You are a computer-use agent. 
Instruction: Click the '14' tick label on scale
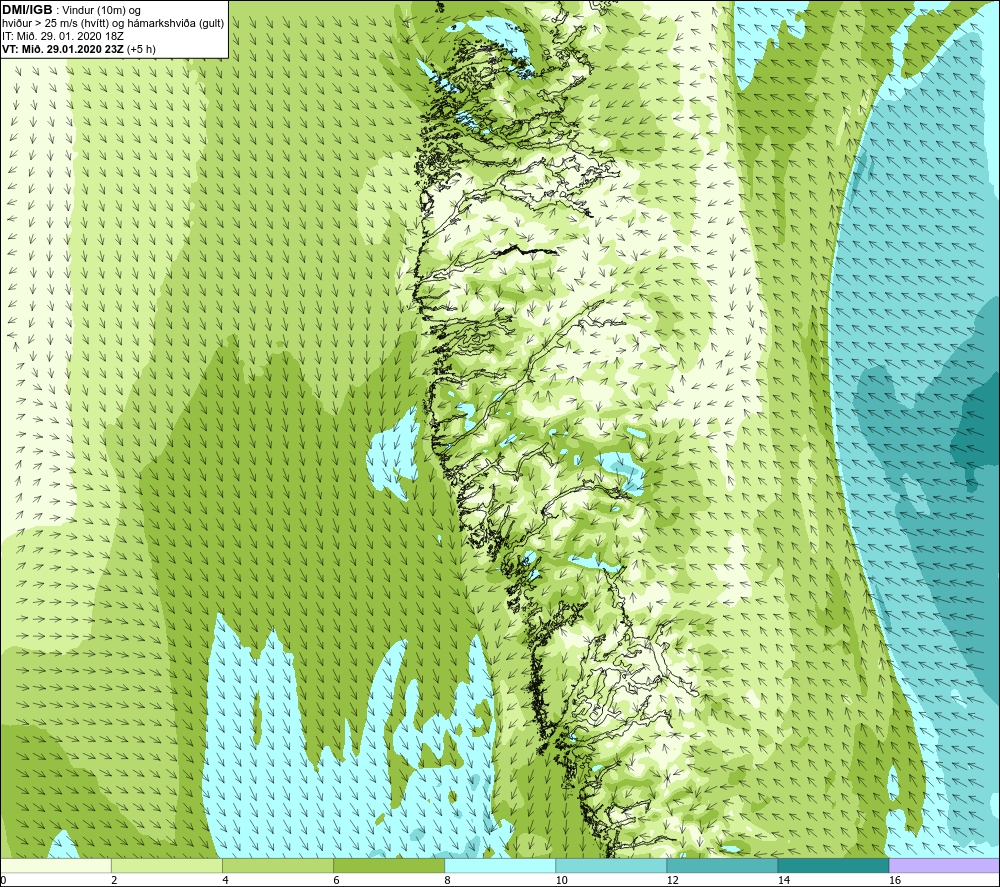coord(783,880)
